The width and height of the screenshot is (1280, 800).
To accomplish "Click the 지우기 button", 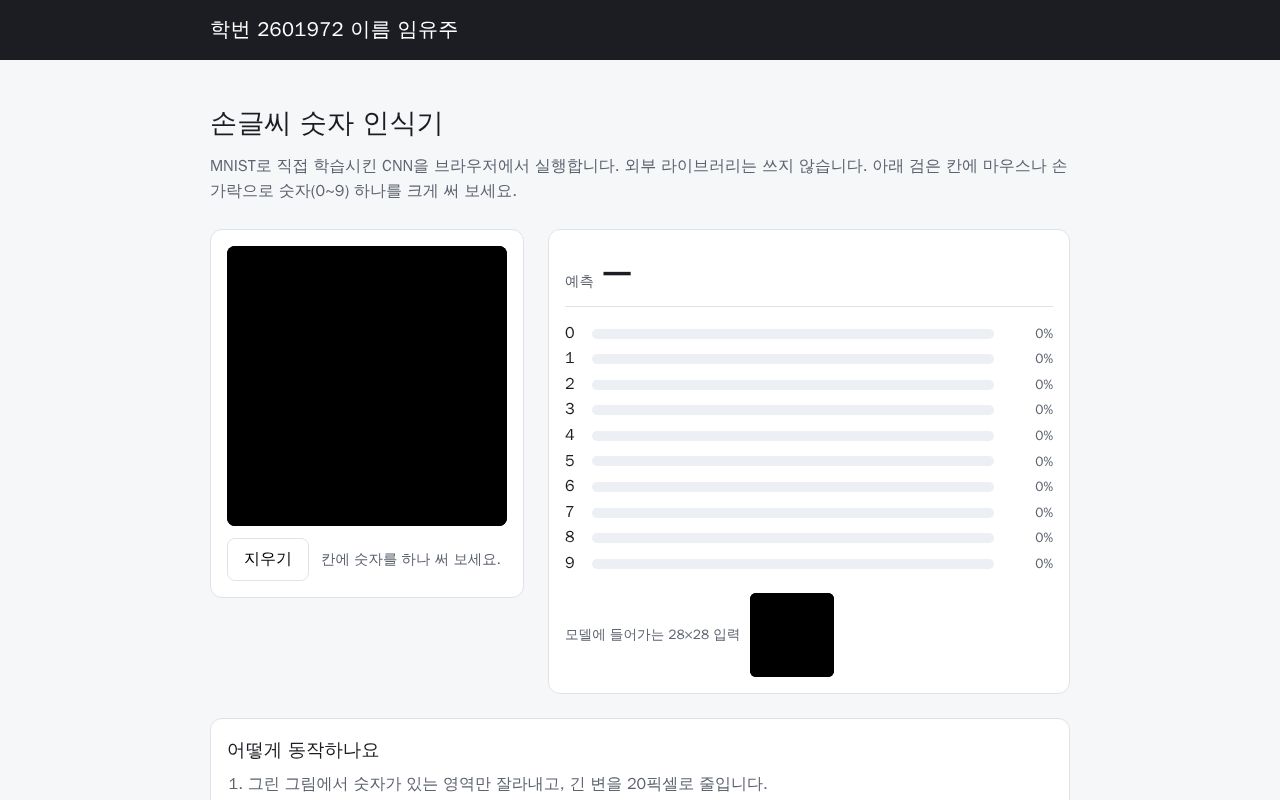I will pos(268,559).
